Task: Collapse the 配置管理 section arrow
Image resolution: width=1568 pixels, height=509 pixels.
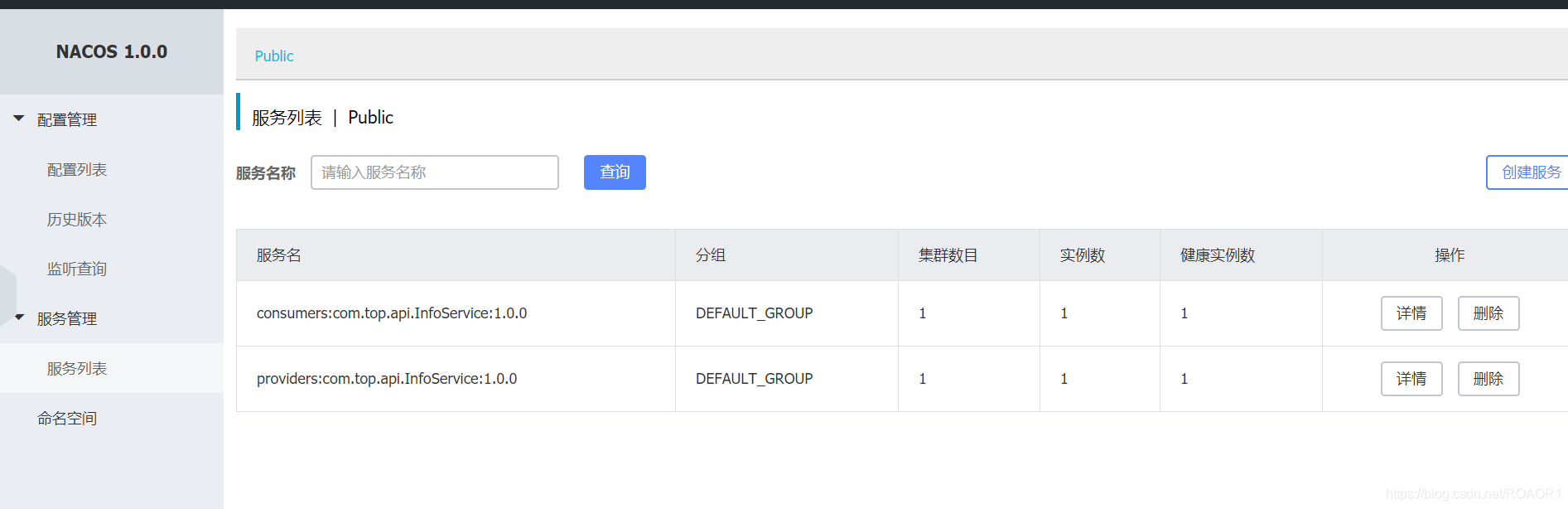Action: click(x=19, y=119)
